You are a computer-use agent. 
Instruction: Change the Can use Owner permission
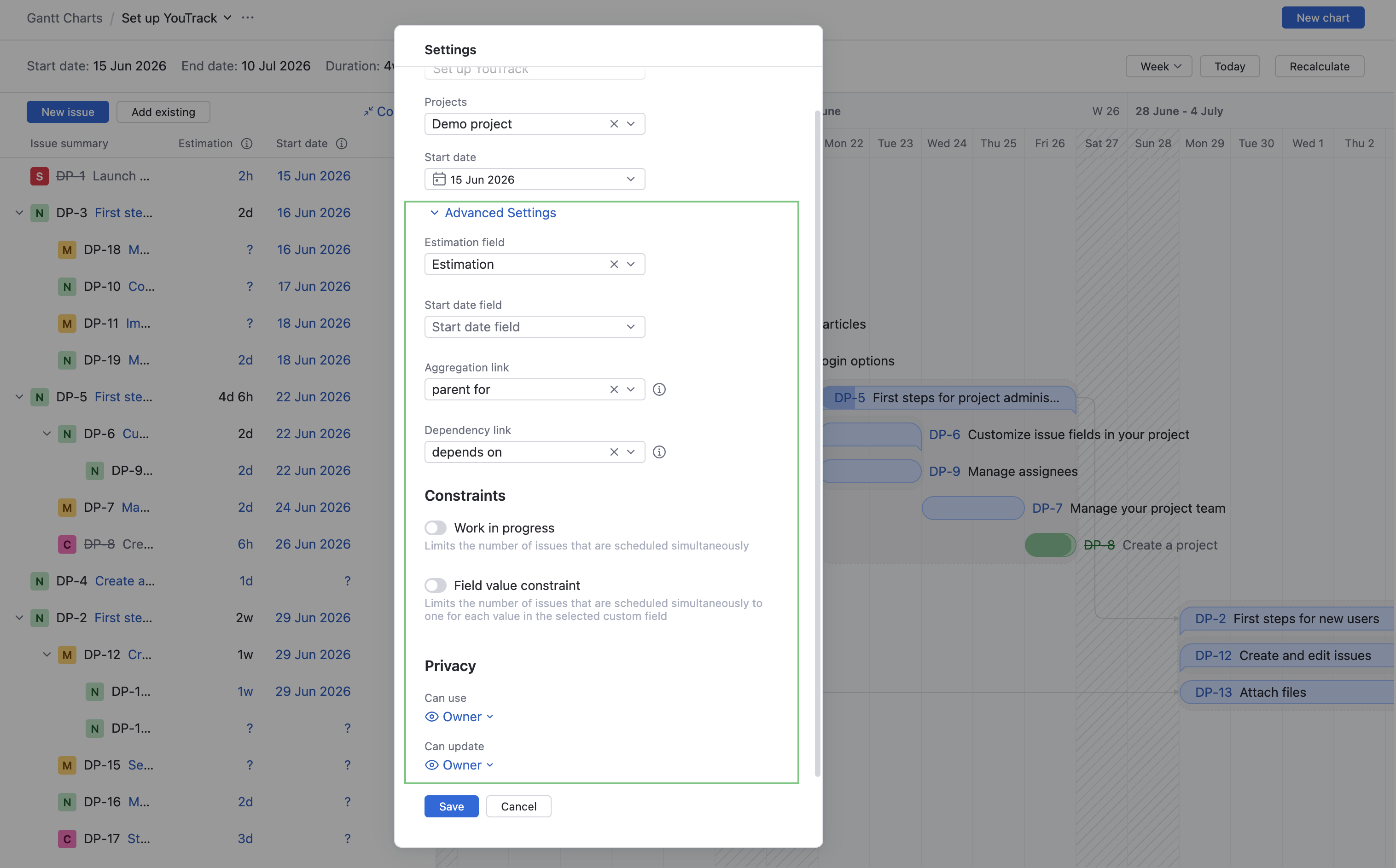coord(460,717)
